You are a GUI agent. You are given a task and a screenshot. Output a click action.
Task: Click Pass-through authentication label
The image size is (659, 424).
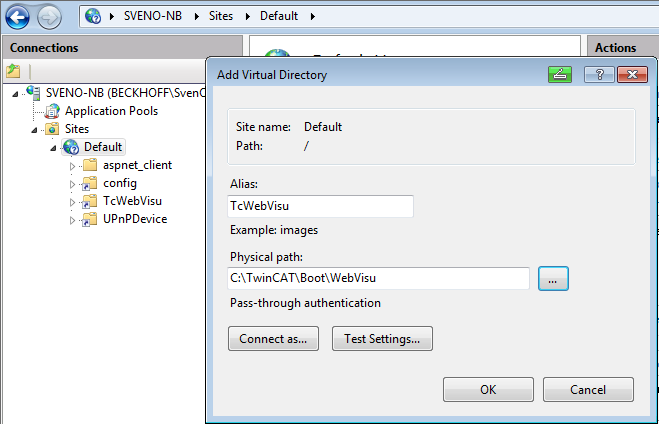[x=305, y=303]
